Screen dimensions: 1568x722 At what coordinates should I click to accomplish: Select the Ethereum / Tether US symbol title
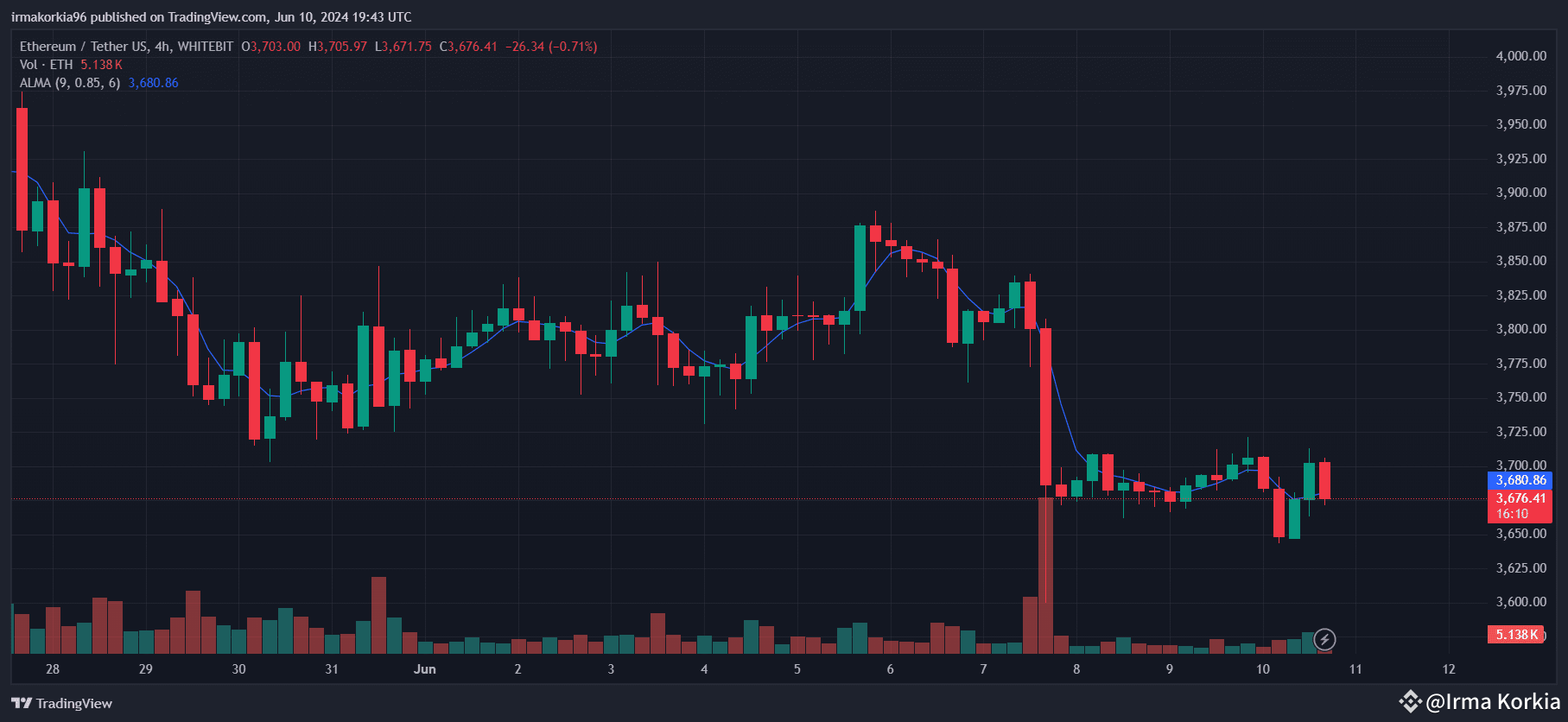(84, 47)
